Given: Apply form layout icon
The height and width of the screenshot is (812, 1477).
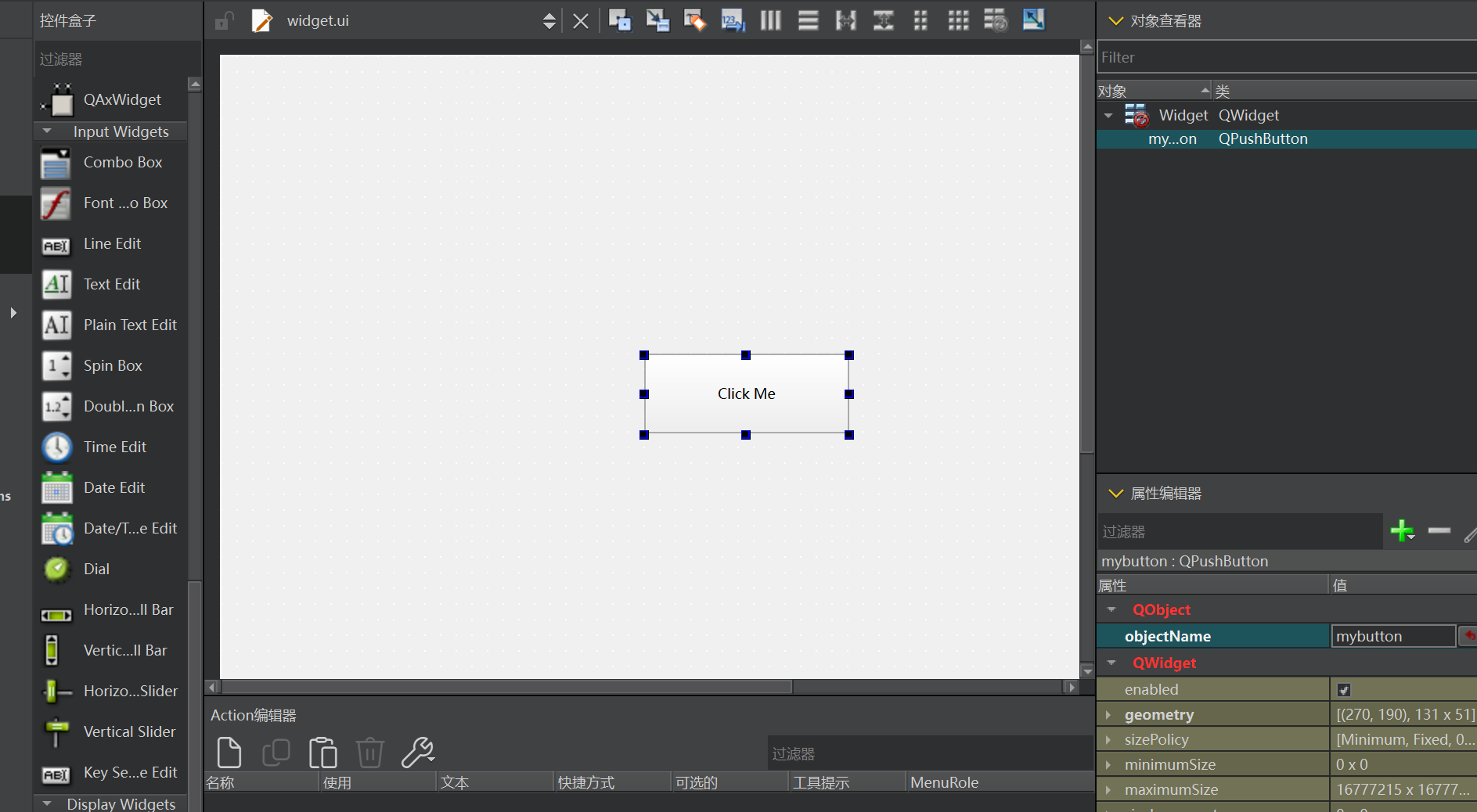Looking at the screenshot, I should pos(920,20).
